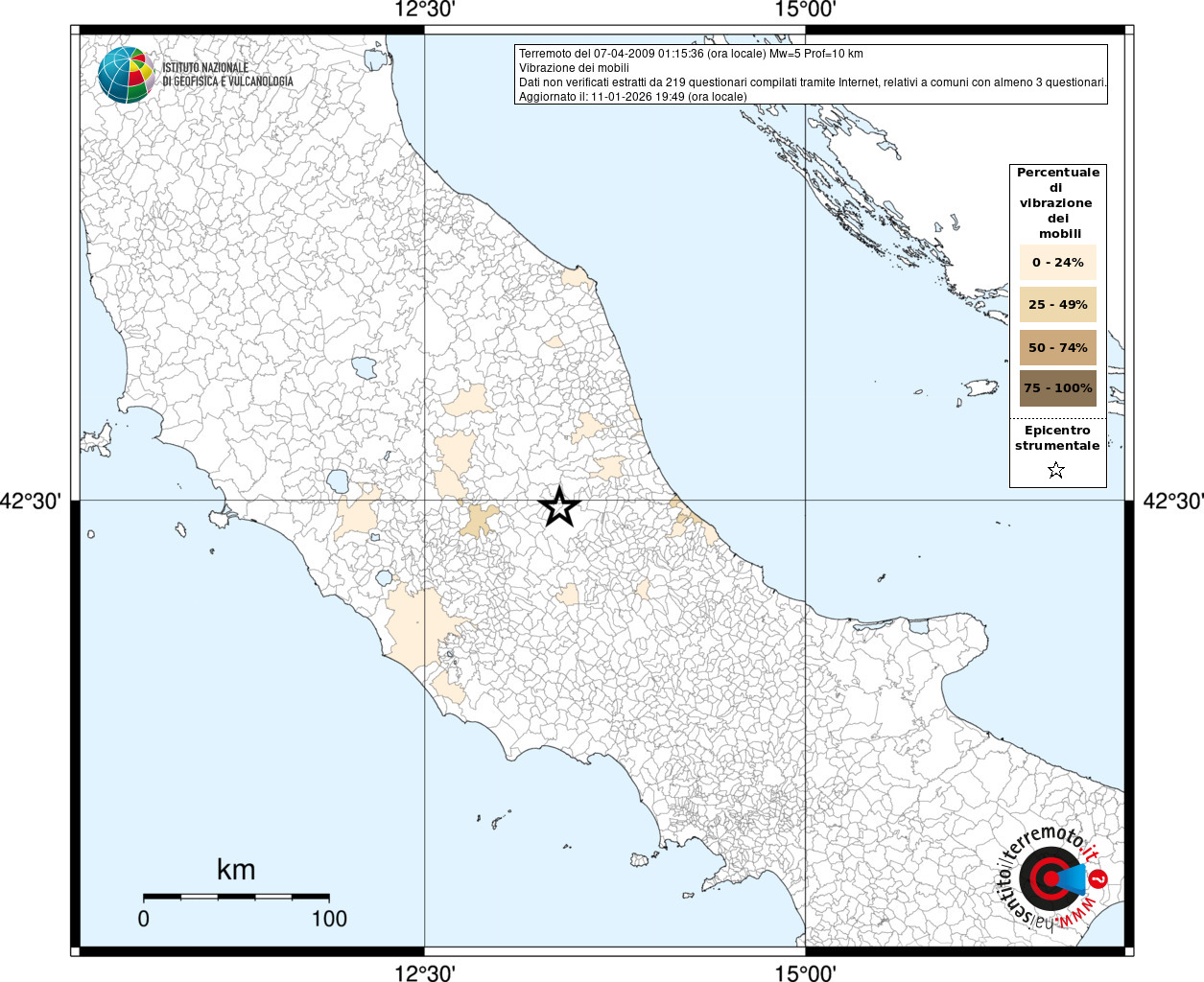
Task: Click the legend title 'Percentuale di vibrazione dei mobili'
Action: 1058,203
